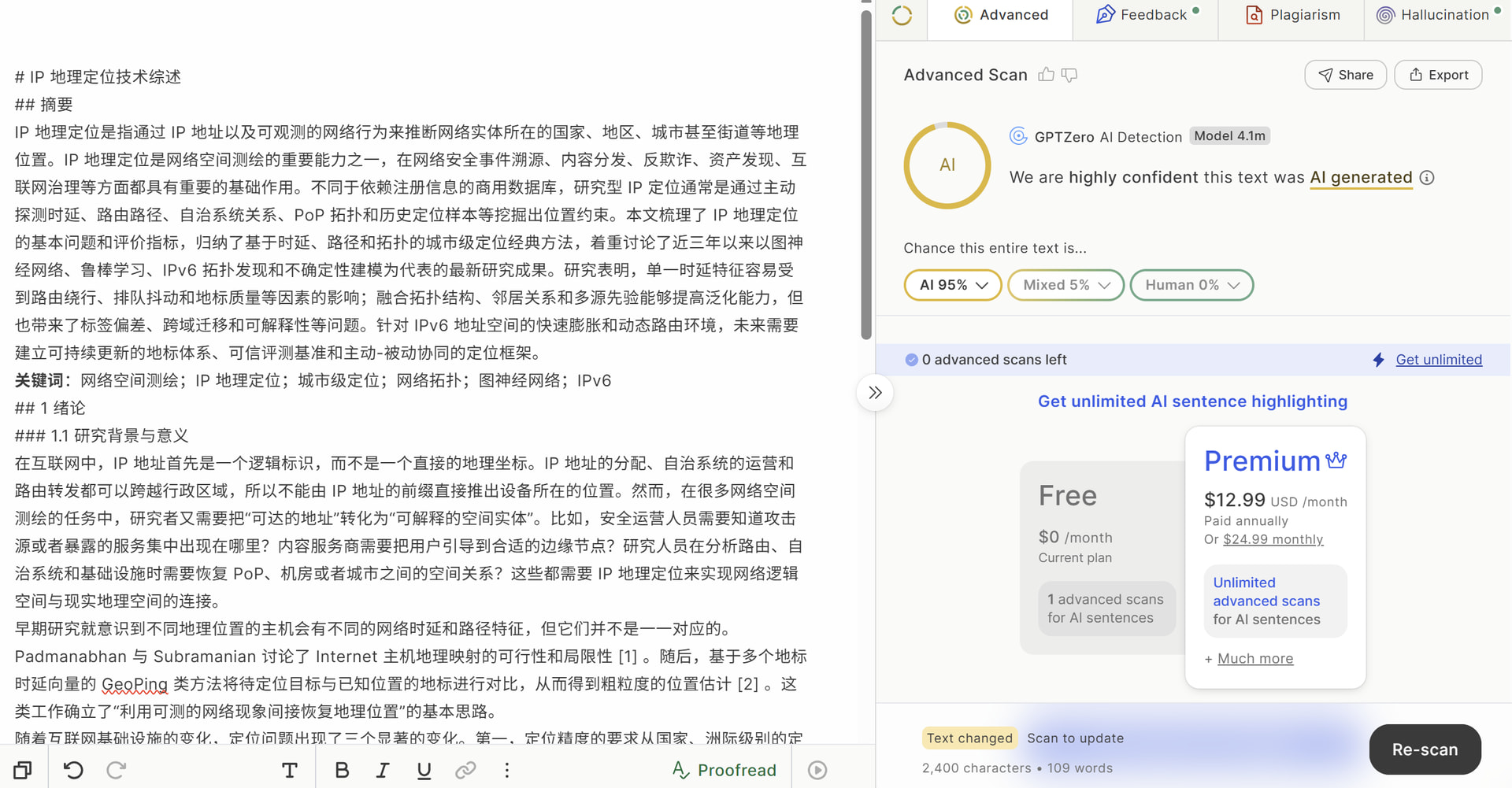
Task: Collapse the side panel with double chevron
Action: (875, 393)
